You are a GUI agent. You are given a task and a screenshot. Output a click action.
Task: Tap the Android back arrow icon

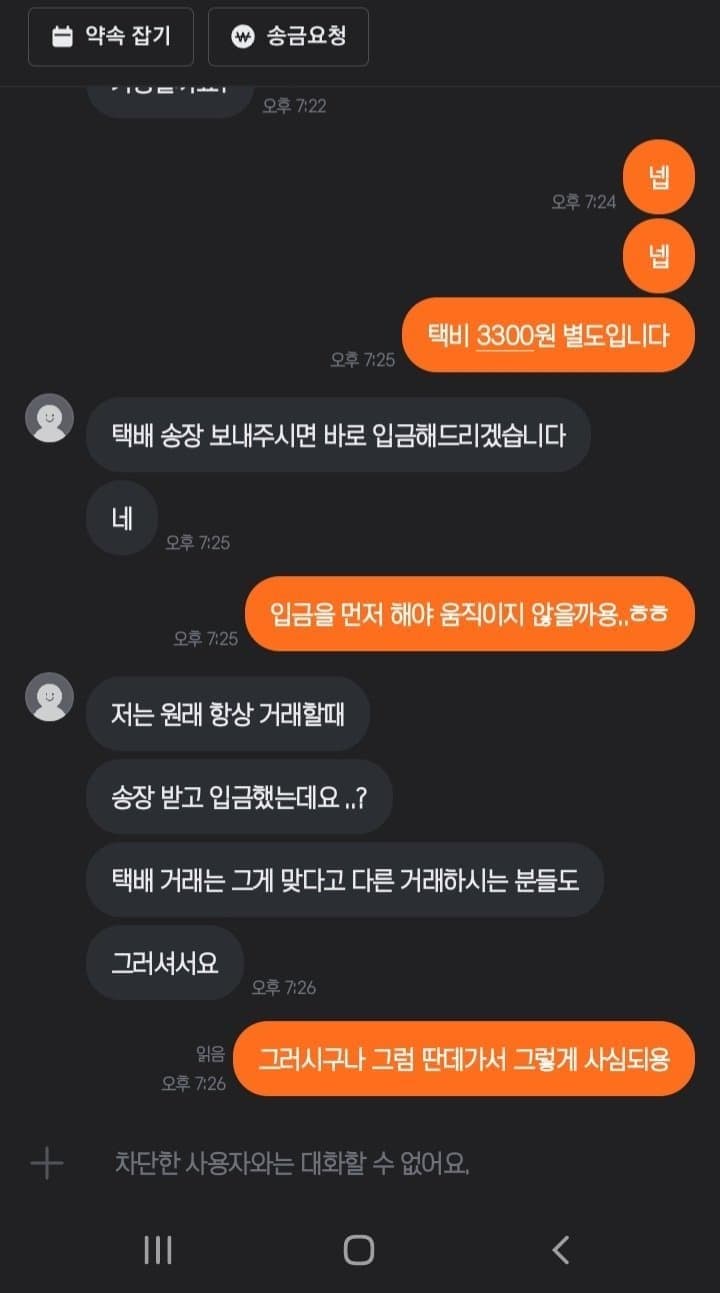(x=561, y=1250)
